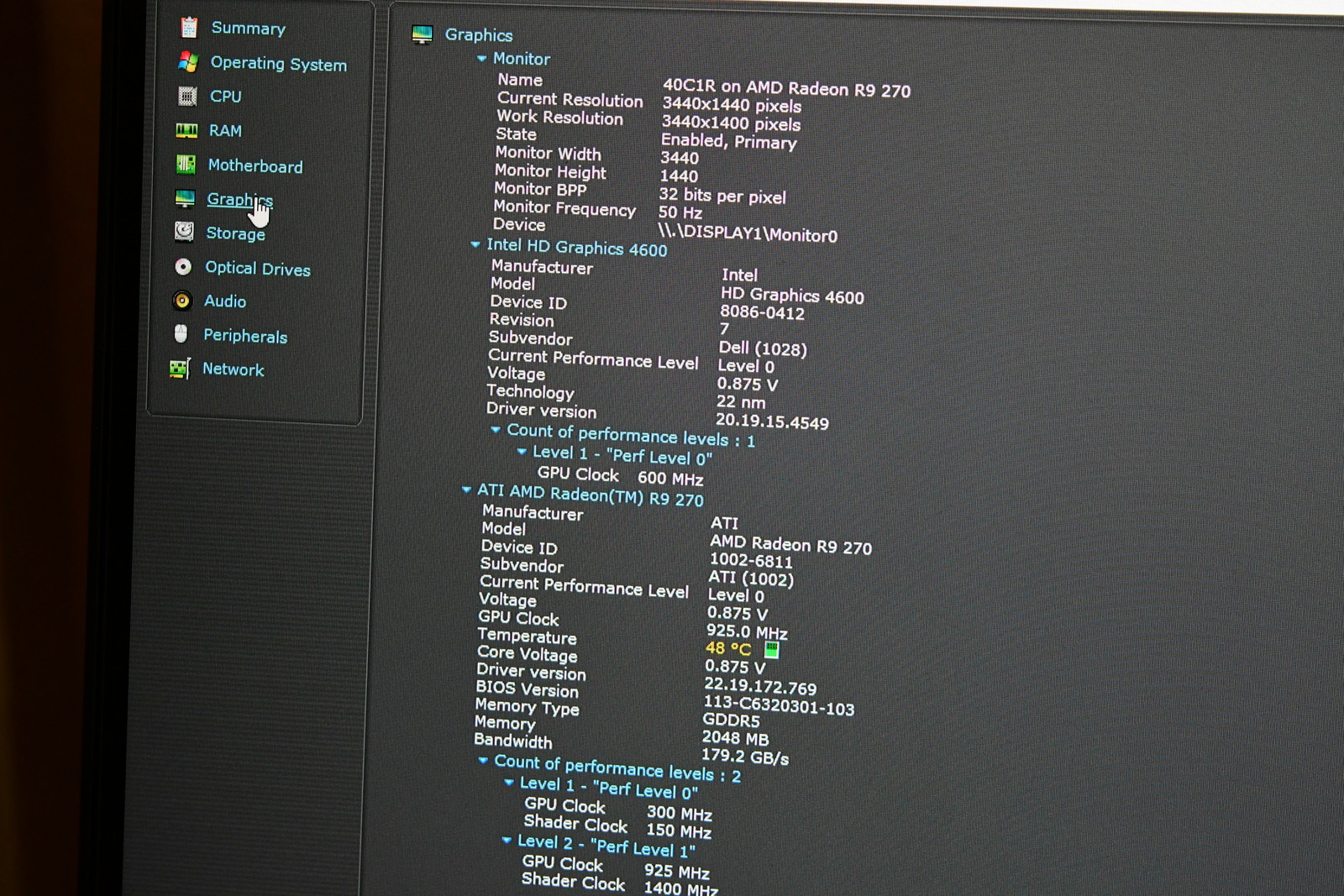Click the green temperature indicator icon
The image size is (1344, 896).
tap(771, 650)
